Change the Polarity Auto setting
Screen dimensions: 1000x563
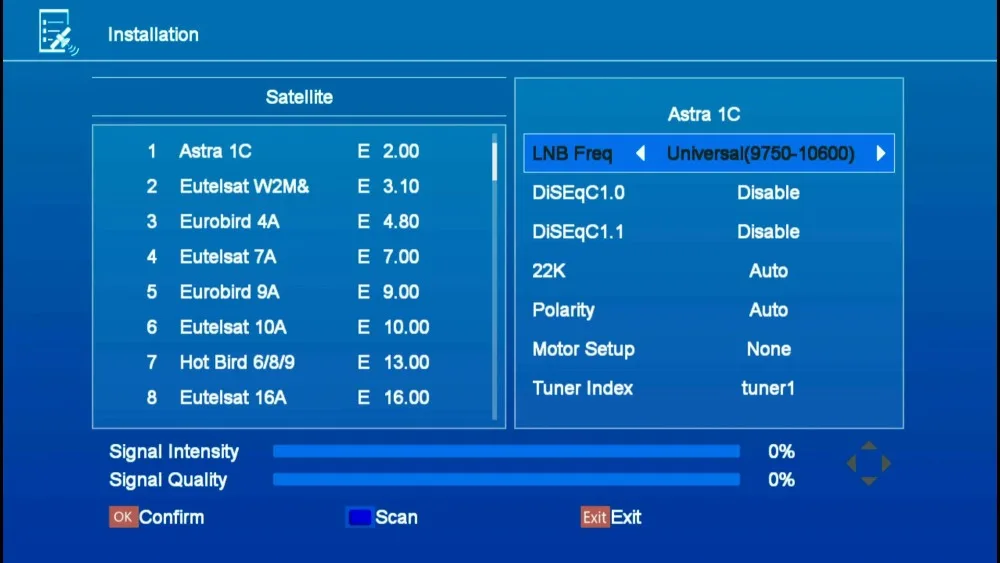(x=768, y=310)
